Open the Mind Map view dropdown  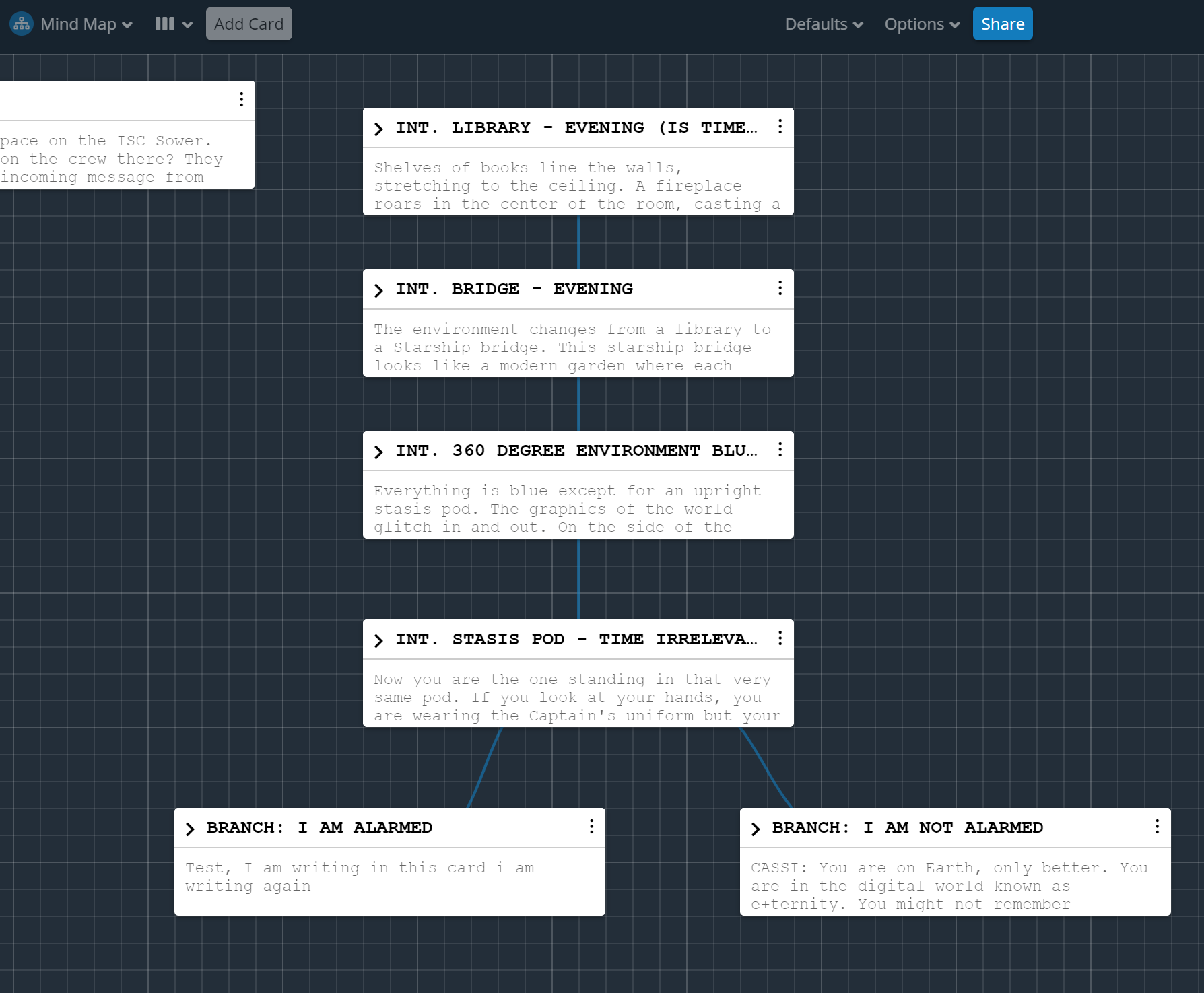tap(127, 24)
